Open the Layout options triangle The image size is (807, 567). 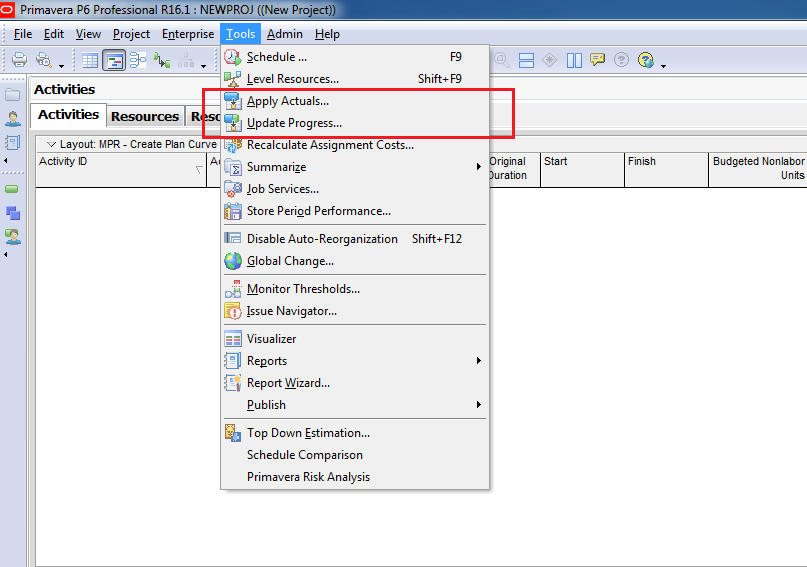click(x=52, y=145)
